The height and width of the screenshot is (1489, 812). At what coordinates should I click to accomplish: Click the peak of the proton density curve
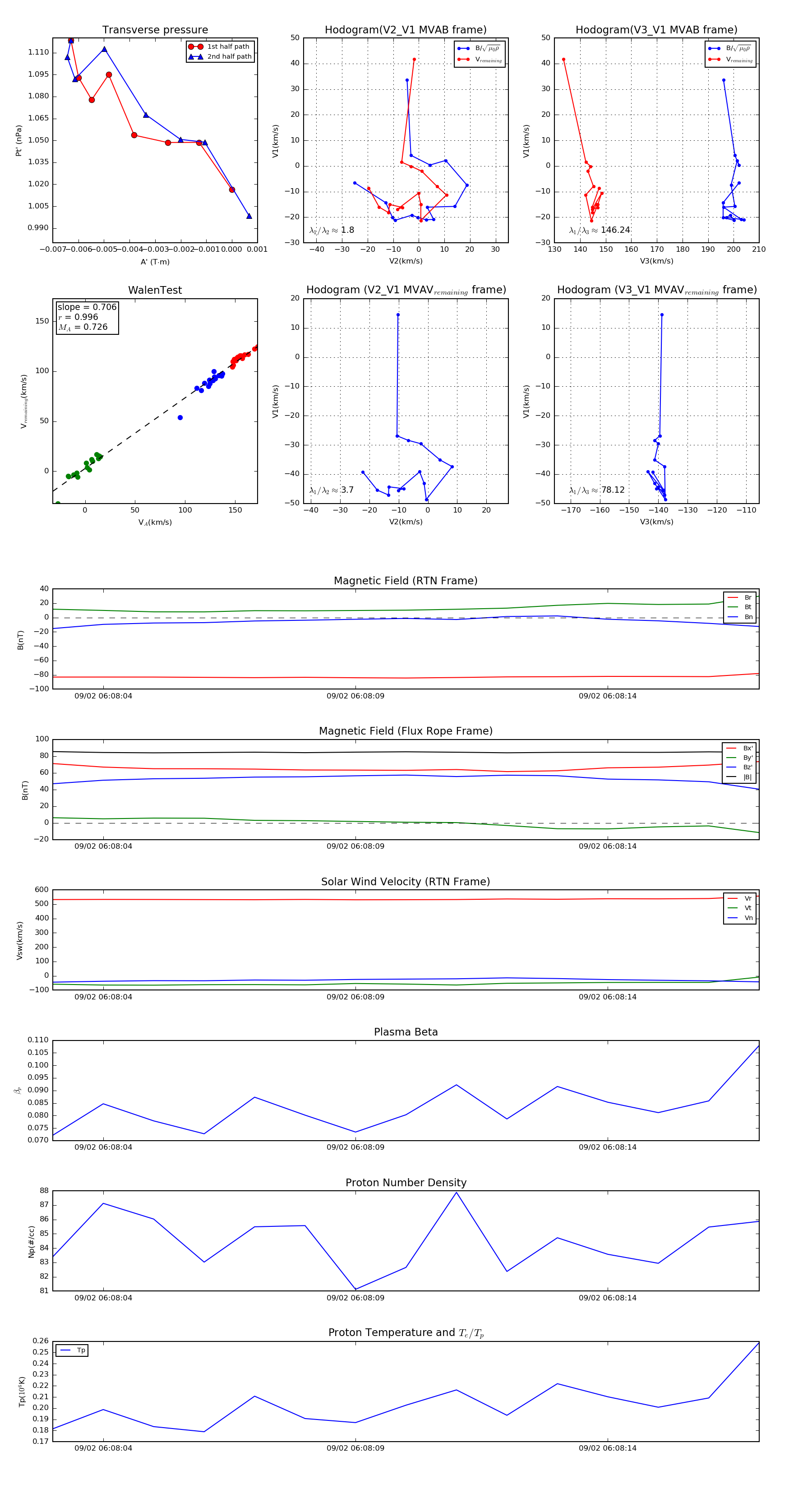457,1193
